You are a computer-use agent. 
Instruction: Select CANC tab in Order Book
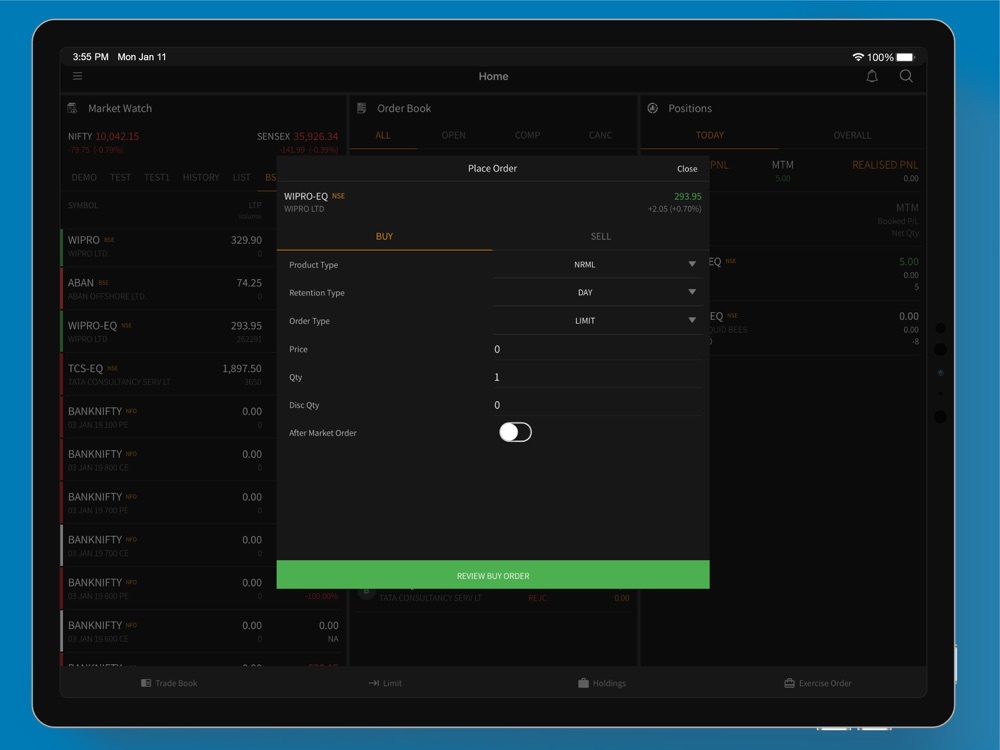coord(600,135)
